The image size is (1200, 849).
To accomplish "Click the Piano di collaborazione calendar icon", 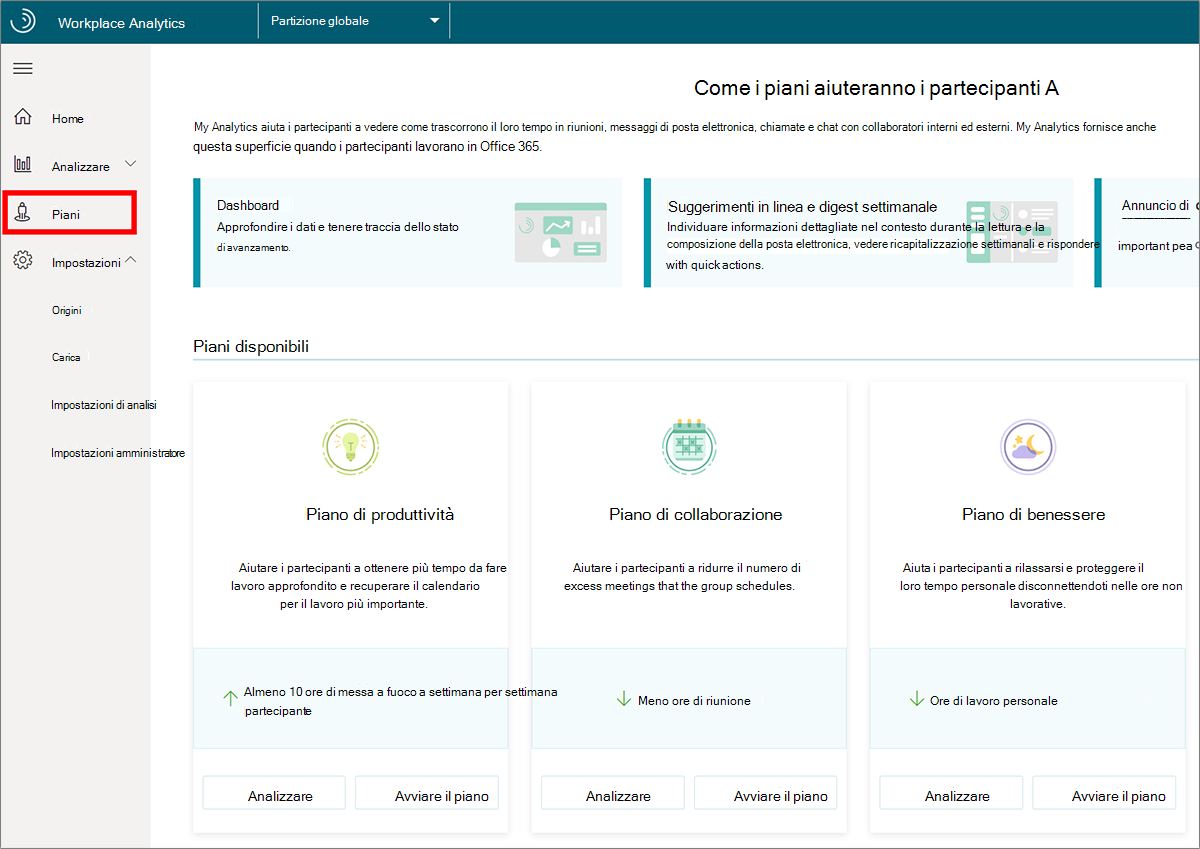I will [x=689, y=446].
